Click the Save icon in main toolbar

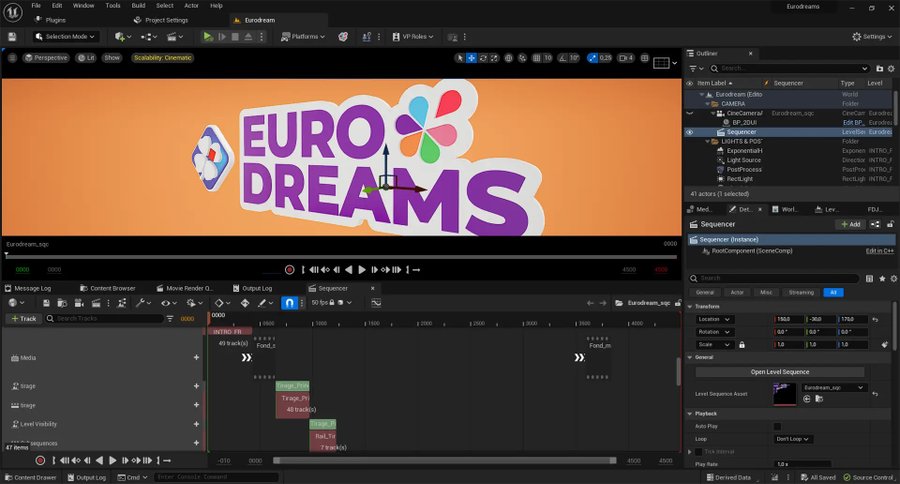point(12,37)
